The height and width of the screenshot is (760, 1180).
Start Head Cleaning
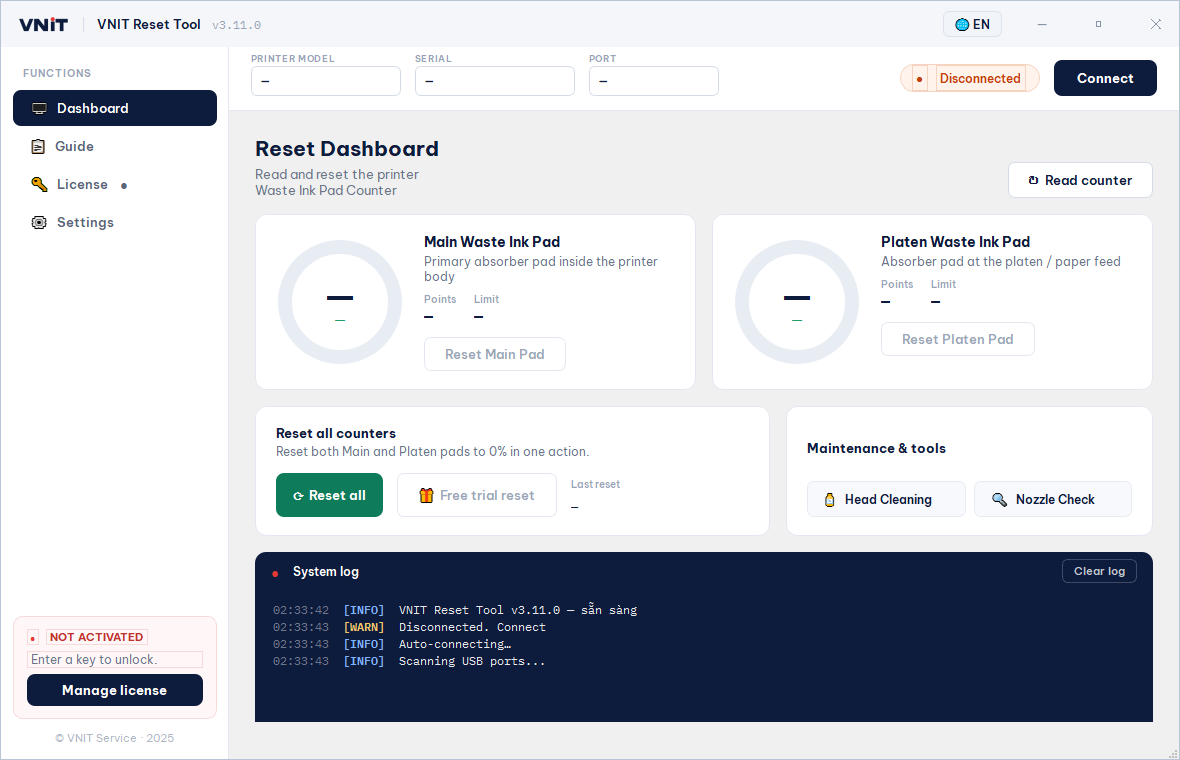[x=886, y=500]
